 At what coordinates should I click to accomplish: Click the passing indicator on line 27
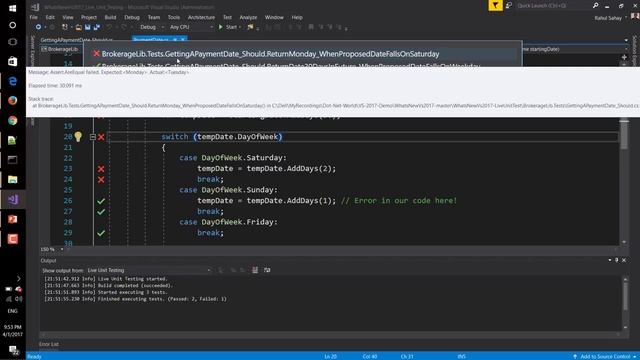coord(101,211)
